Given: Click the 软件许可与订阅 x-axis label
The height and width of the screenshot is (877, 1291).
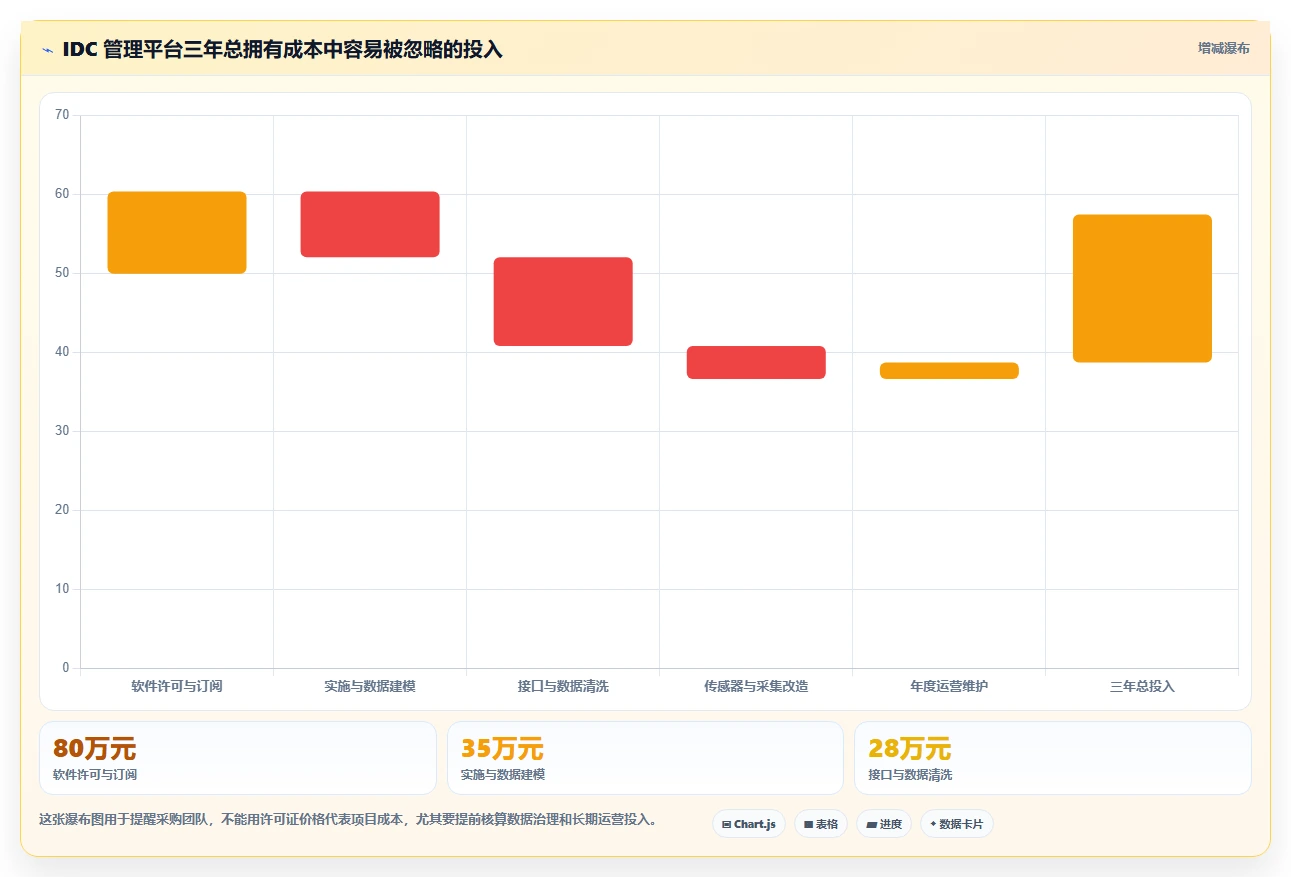Looking at the screenshot, I should pyautogui.click(x=177, y=686).
